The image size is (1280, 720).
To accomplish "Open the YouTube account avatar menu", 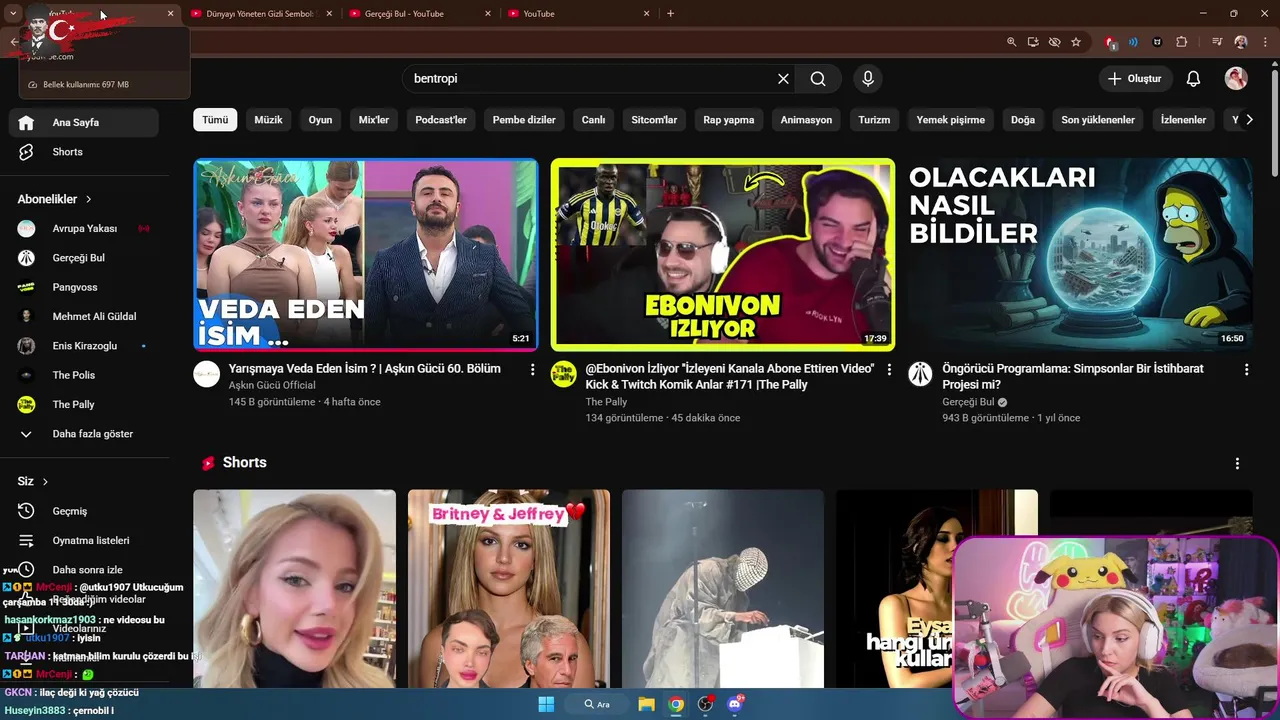I will [1236, 79].
